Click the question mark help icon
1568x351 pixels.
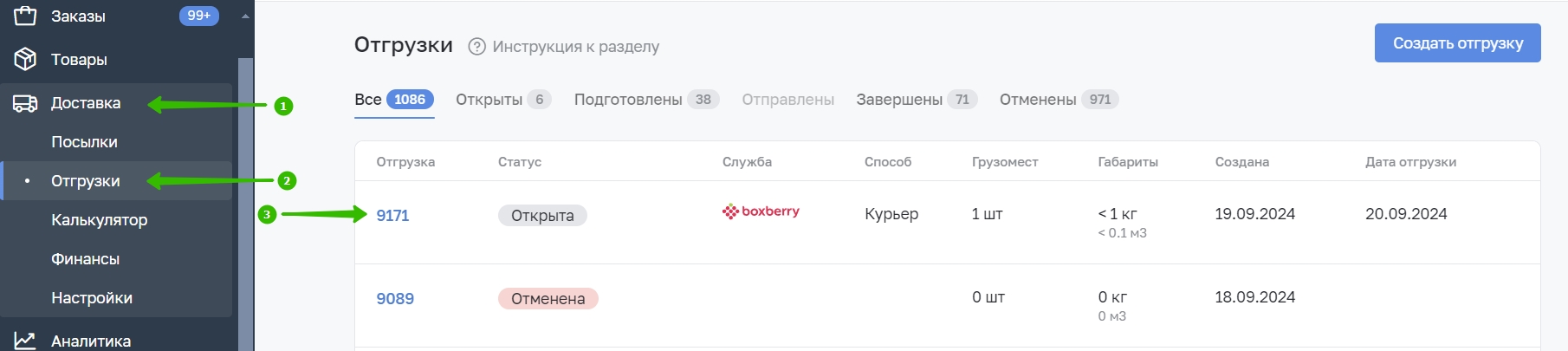click(x=476, y=47)
